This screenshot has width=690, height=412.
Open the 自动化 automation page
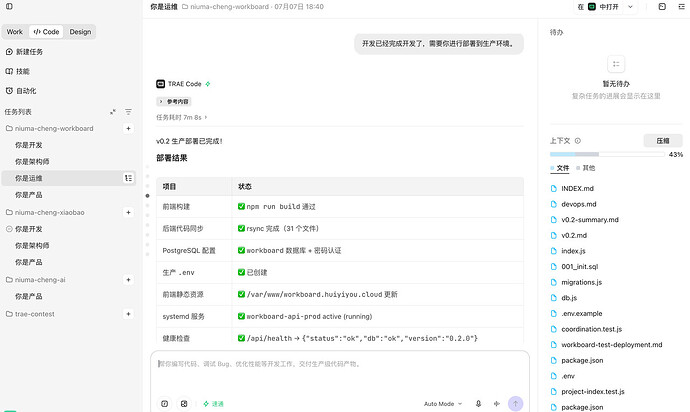(21, 91)
